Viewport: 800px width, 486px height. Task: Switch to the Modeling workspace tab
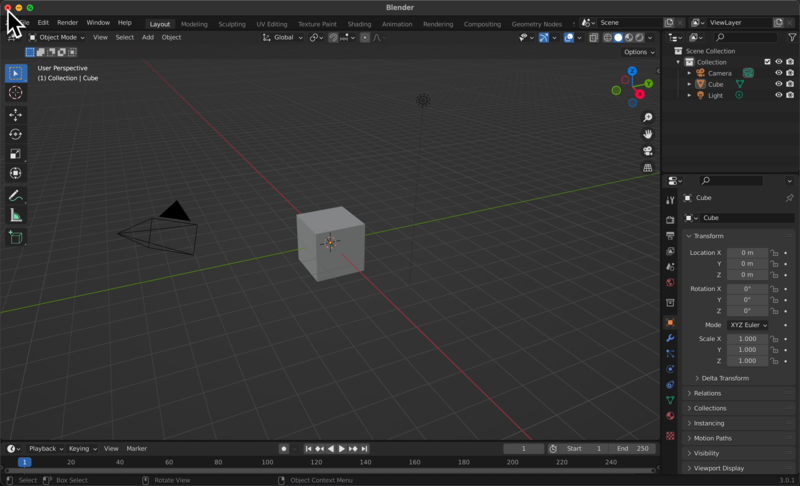pyautogui.click(x=194, y=24)
